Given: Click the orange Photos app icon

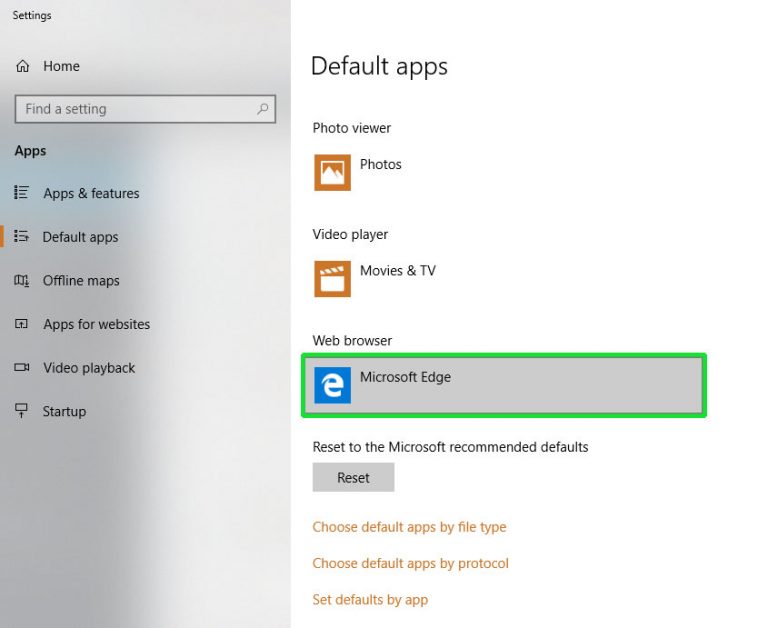Looking at the screenshot, I should 332,172.
